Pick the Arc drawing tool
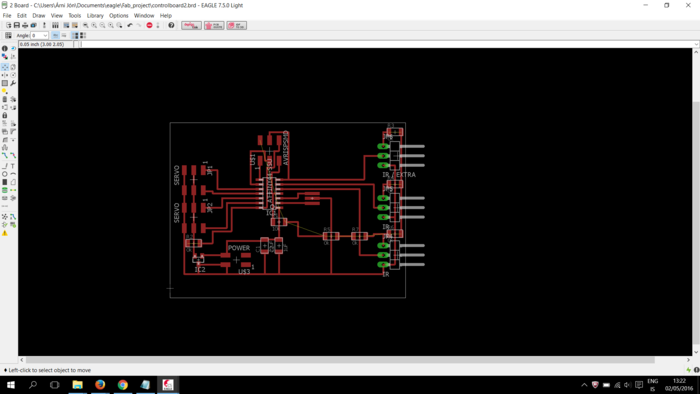The height and width of the screenshot is (394, 700). tap(13, 174)
